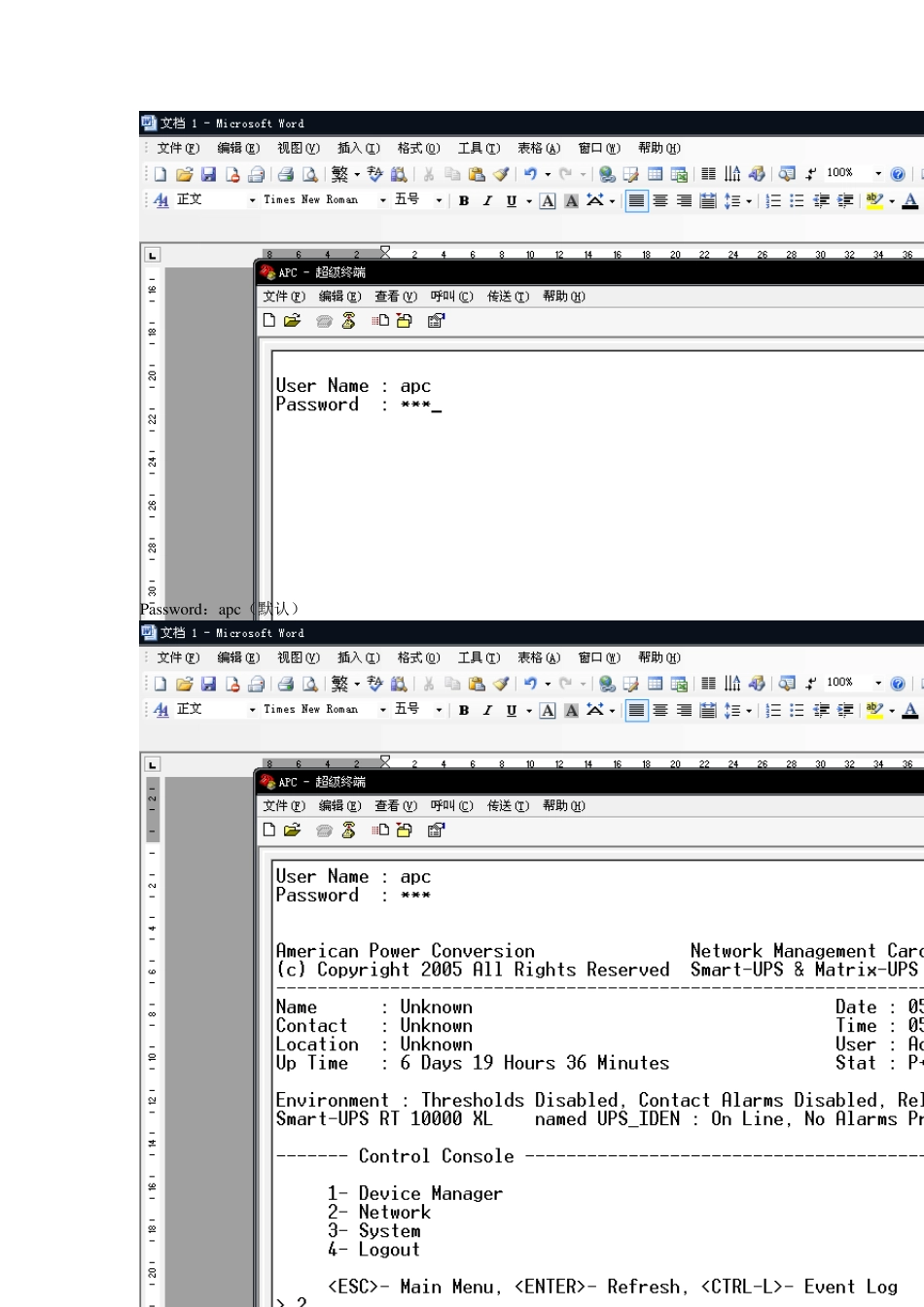
Task: Toggle Italic in upper Word formatting bar
Action: [487, 200]
